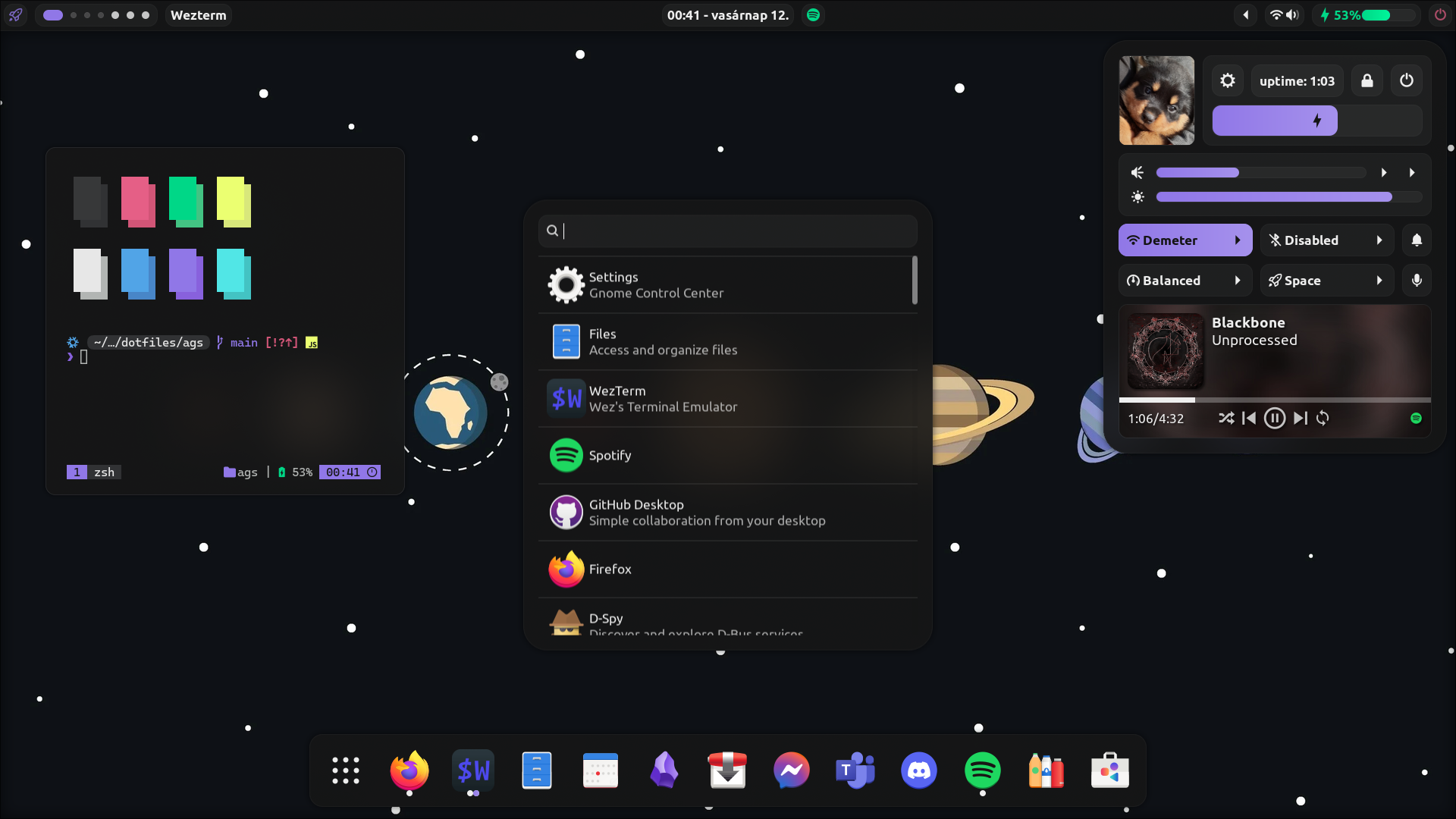
Task: Pause the Blackbone track
Action: pyautogui.click(x=1275, y=418)
